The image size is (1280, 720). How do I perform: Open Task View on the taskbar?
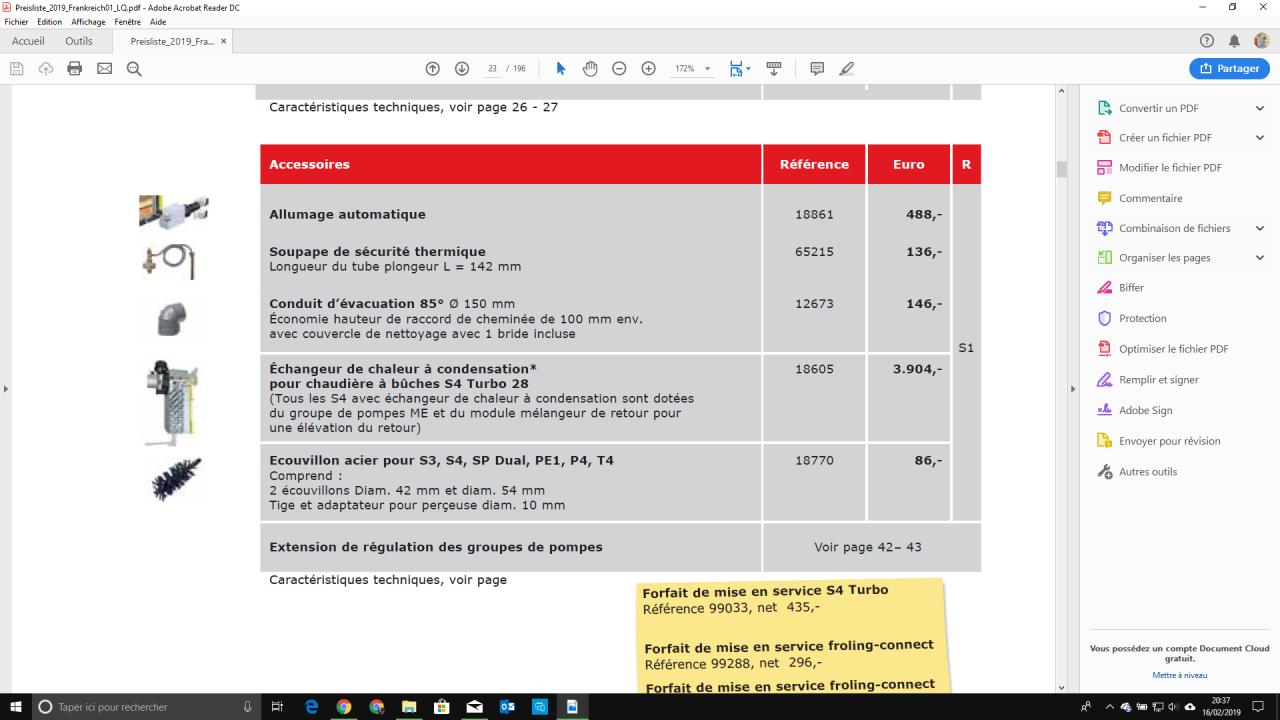pos(278,707)
